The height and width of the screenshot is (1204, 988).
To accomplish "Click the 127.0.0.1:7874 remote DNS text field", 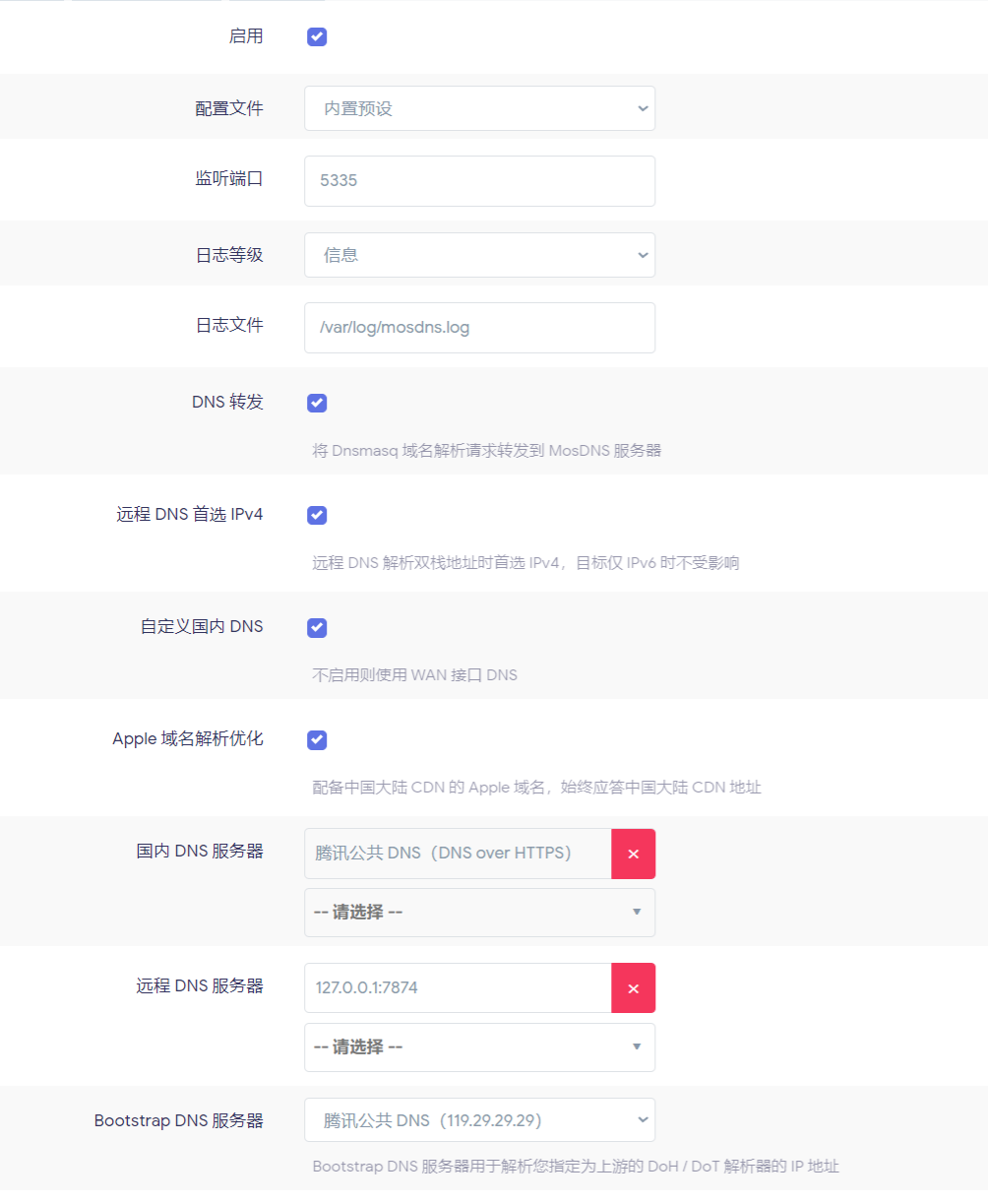I will [x=458, y=988].
